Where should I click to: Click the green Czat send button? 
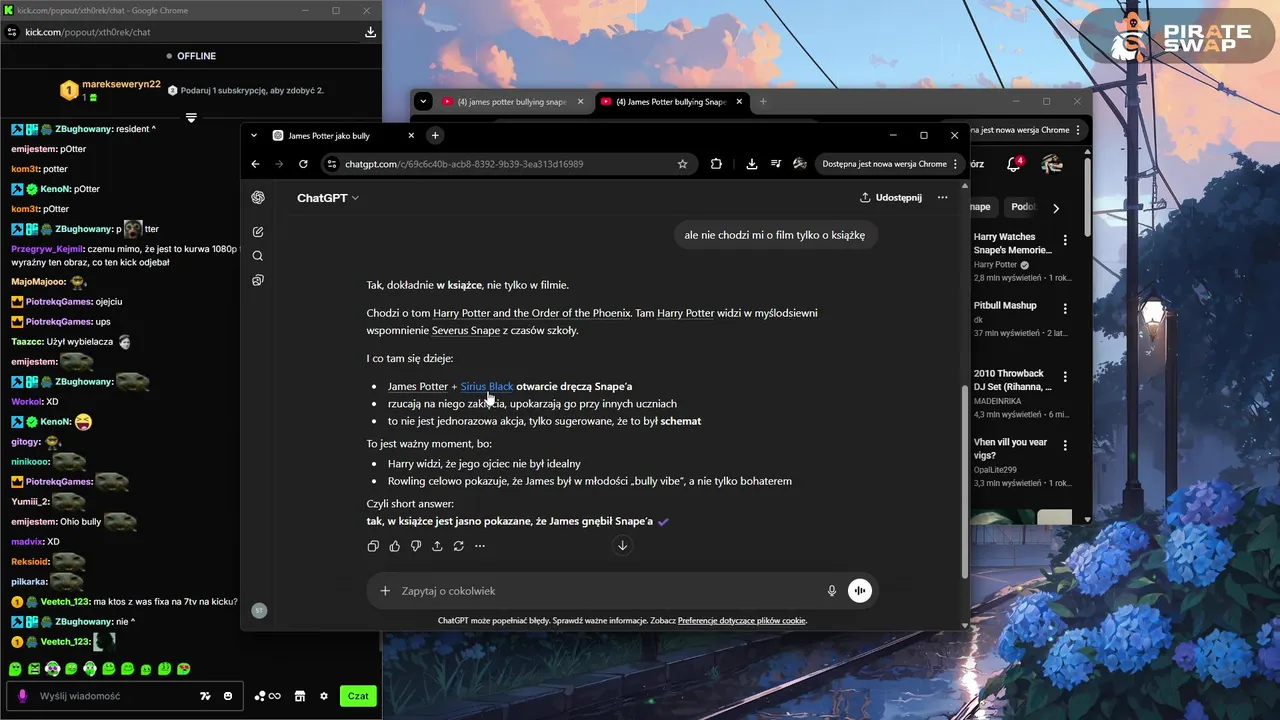[x=357, y=696]
